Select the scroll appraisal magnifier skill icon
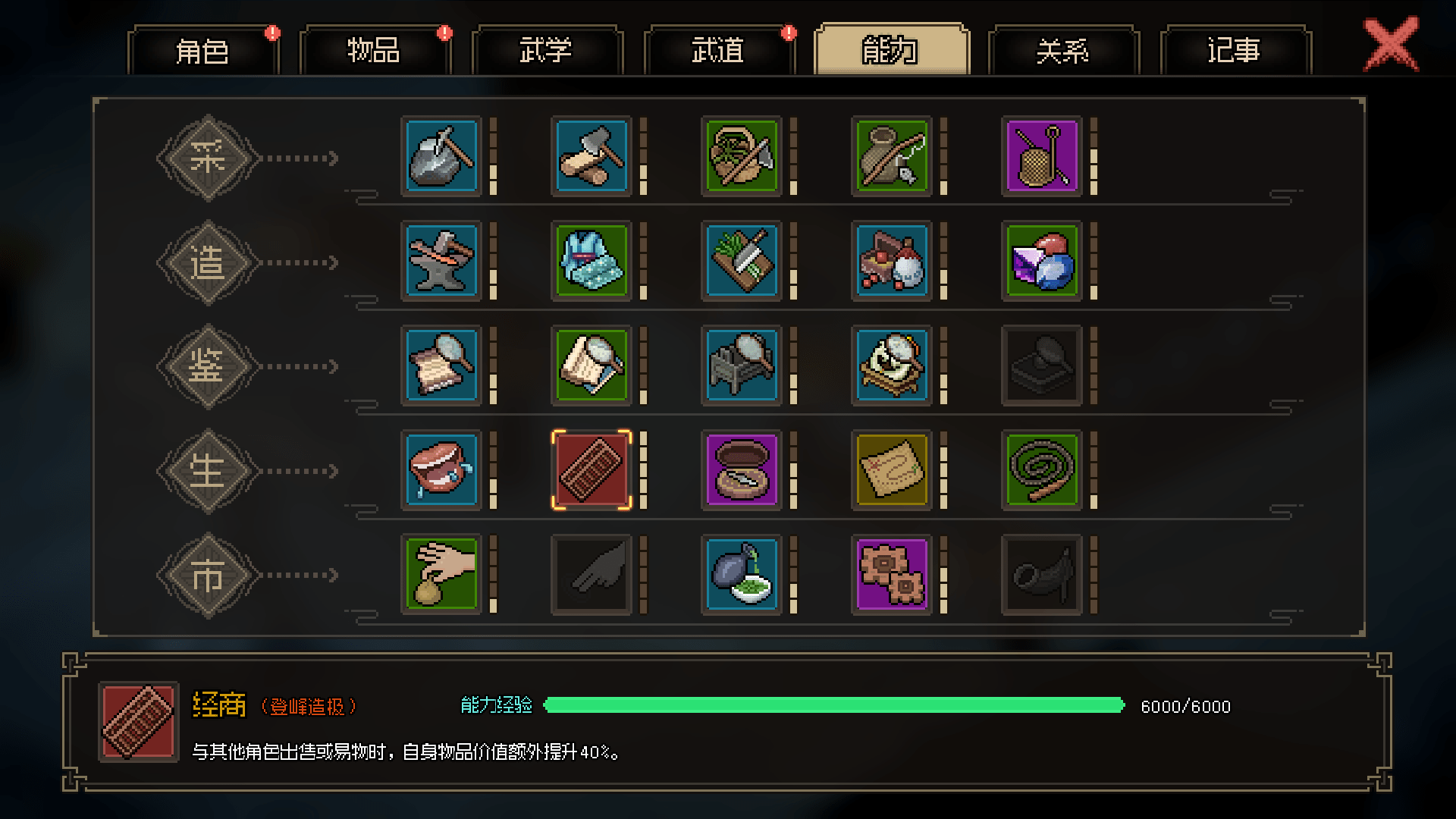Viewport: 1456px width, 819px height. (441, 366)
